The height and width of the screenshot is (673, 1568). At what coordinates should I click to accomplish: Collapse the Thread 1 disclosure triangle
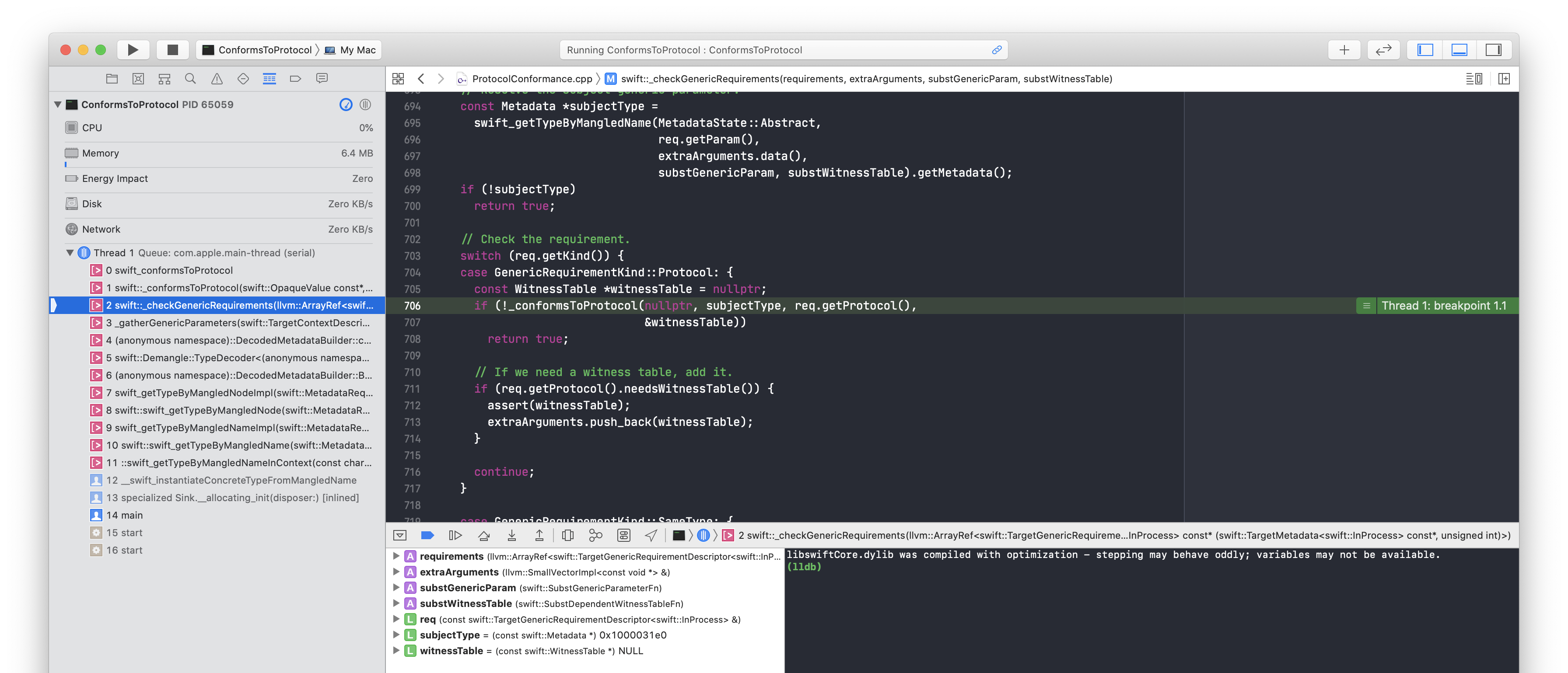pos(70,252)
